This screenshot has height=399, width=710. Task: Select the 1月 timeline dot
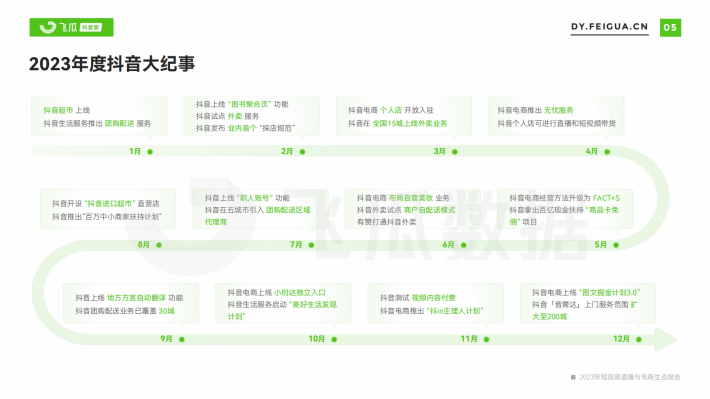pyautogui.click(x=150, y=152)
